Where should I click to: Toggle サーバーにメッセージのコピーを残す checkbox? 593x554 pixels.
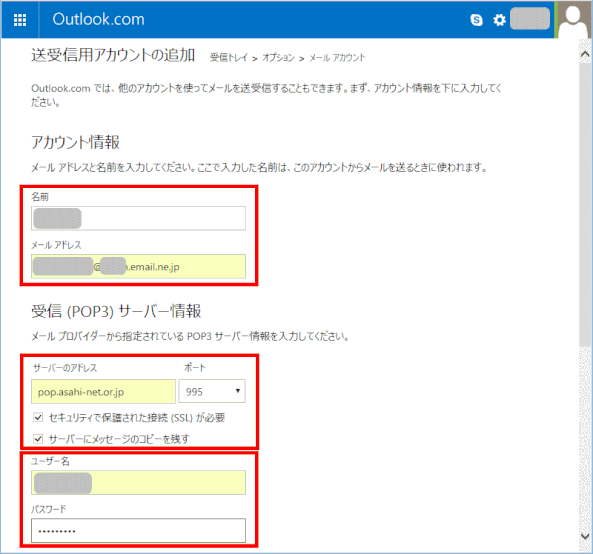pos(38,439)
